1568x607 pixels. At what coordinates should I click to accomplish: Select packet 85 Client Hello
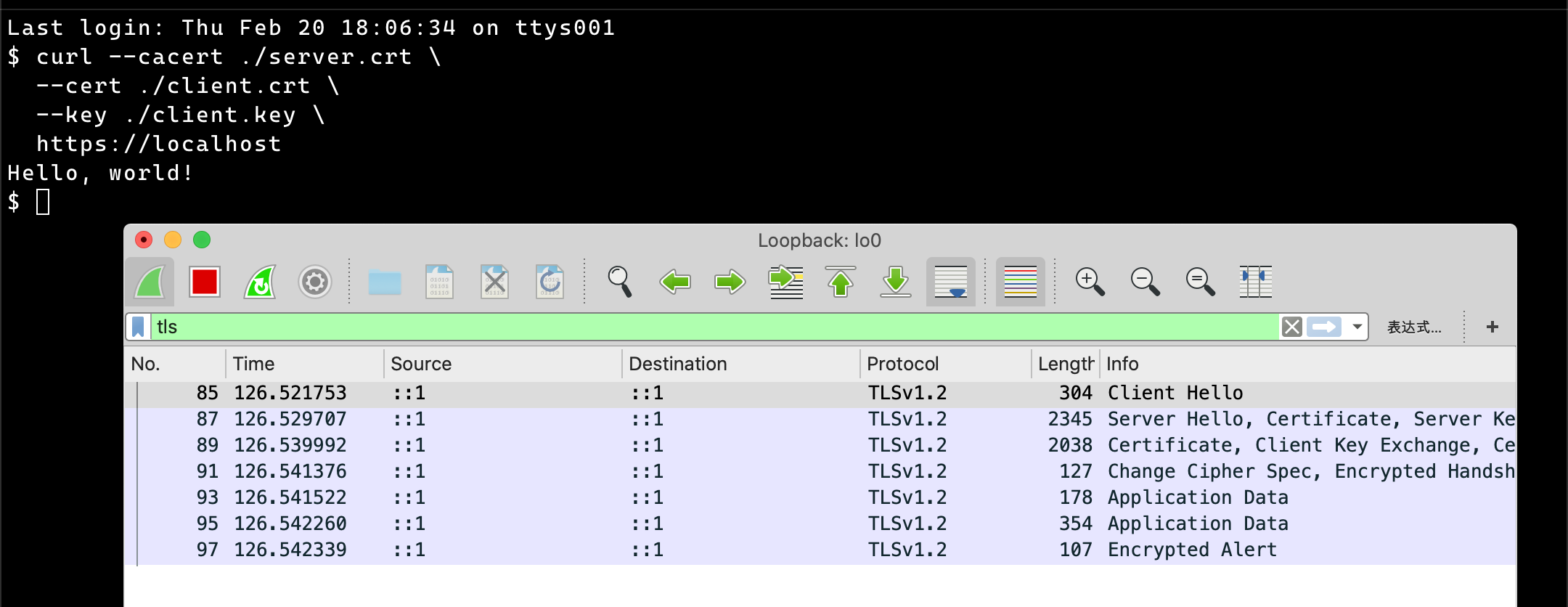pyautogui.click(x=820, y=393)
